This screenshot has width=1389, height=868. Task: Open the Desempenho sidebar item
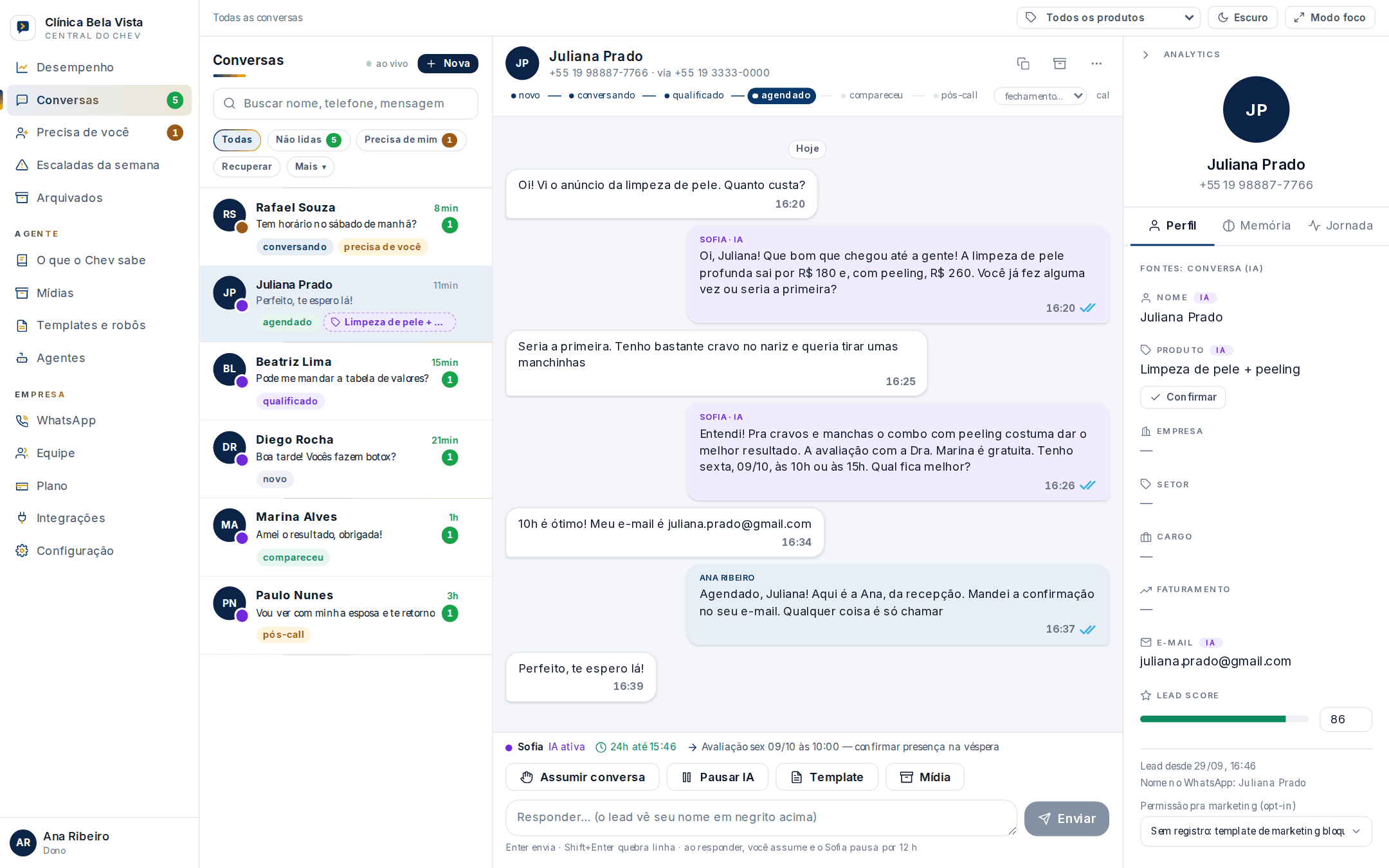click(x=100, y=68)
